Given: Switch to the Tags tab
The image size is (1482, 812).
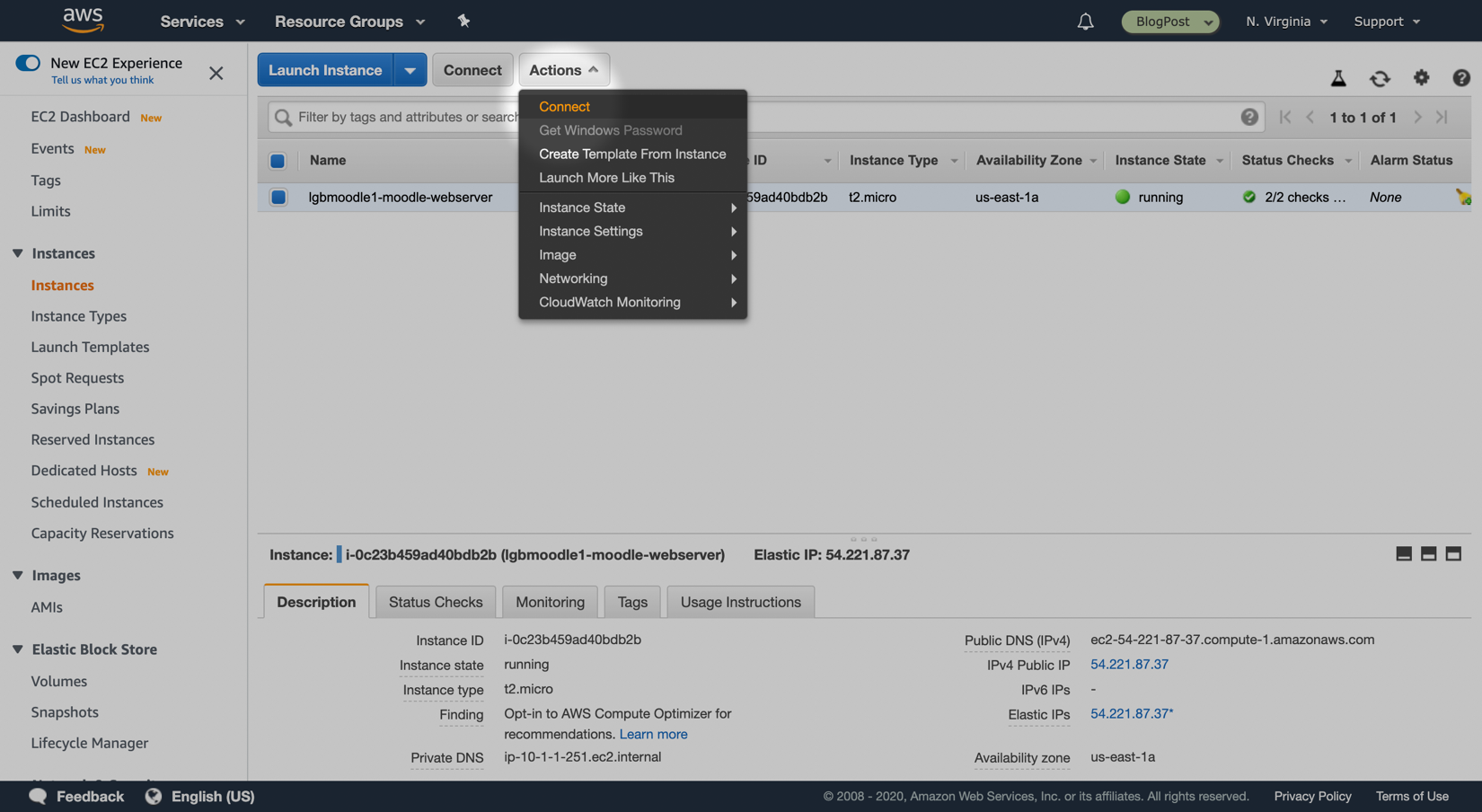Looking at the screenshot, I should pyautogui.click(x=632, y=602).
